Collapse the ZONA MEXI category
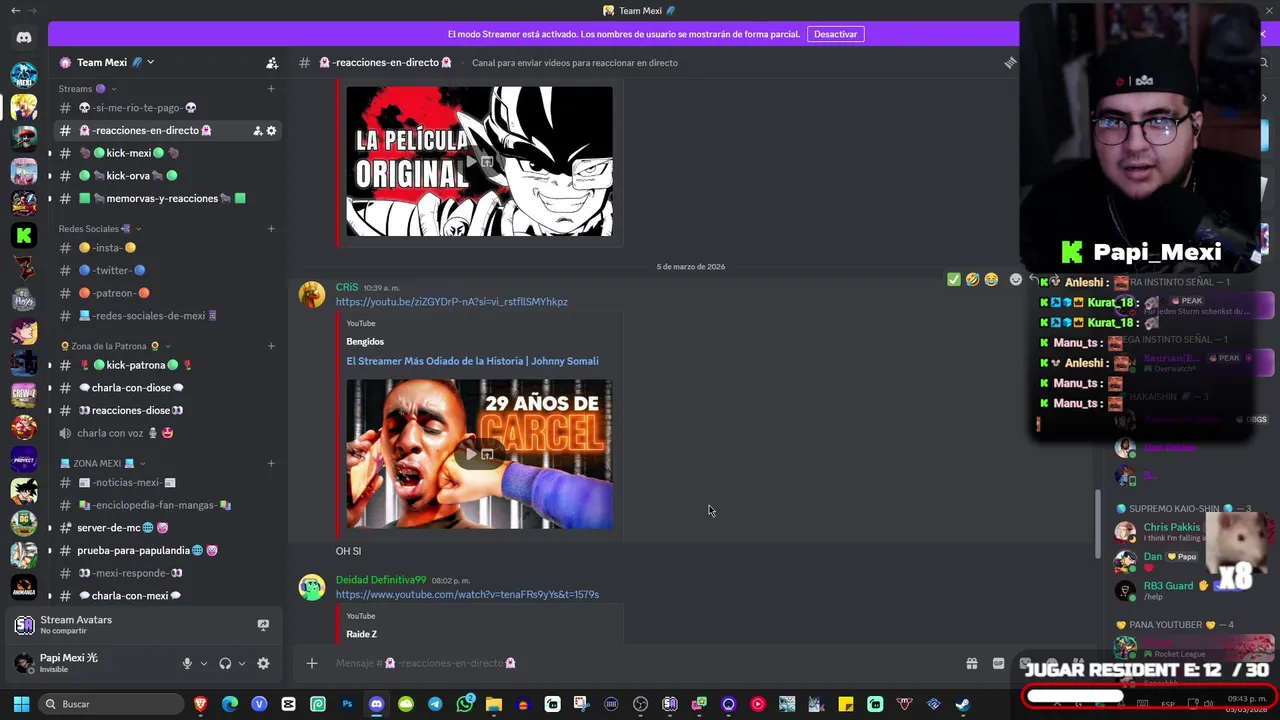Image resolution: width=1280 pixels, height=720 pixels. pyautogui.click(x=102, y=463)
